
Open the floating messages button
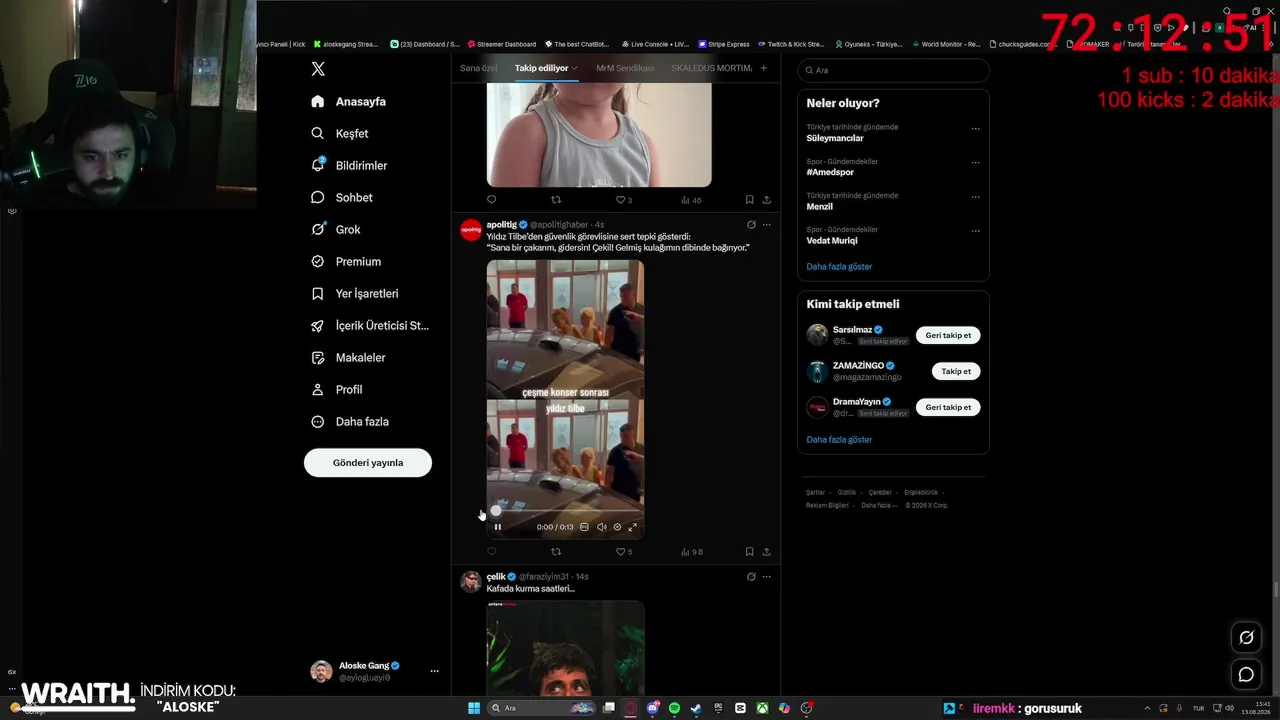point(1246,674)
